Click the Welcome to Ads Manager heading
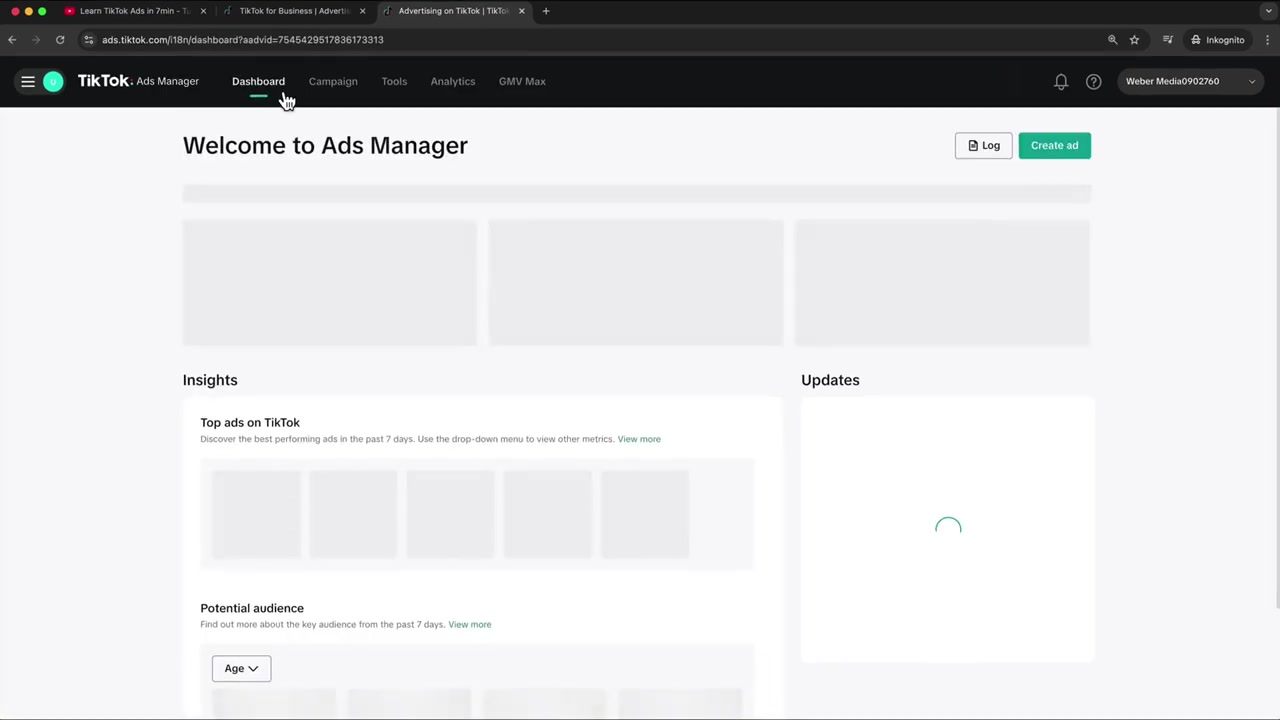The height and width of the screenshot is (720, 1280). coord(325,145)
